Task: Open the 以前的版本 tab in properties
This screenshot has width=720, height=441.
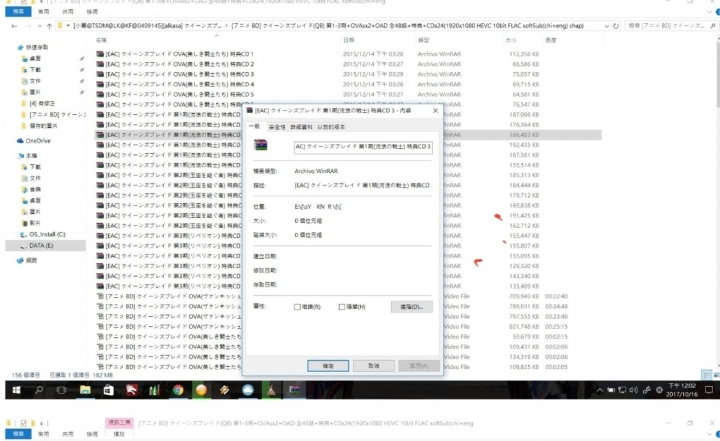Action: tap(331, 127)
